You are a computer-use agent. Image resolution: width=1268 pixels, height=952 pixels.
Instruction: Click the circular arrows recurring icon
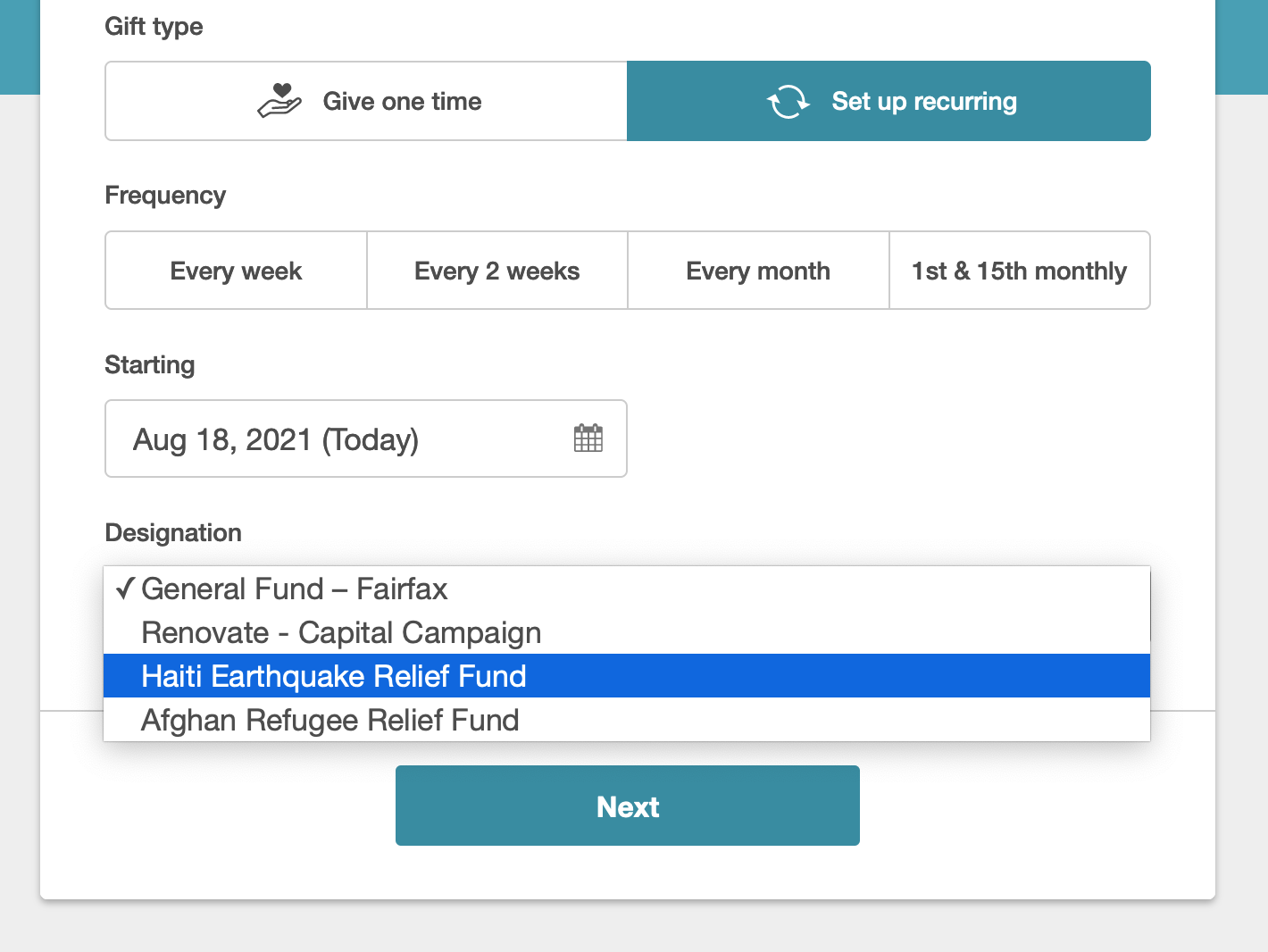click(x=788, y=102)
